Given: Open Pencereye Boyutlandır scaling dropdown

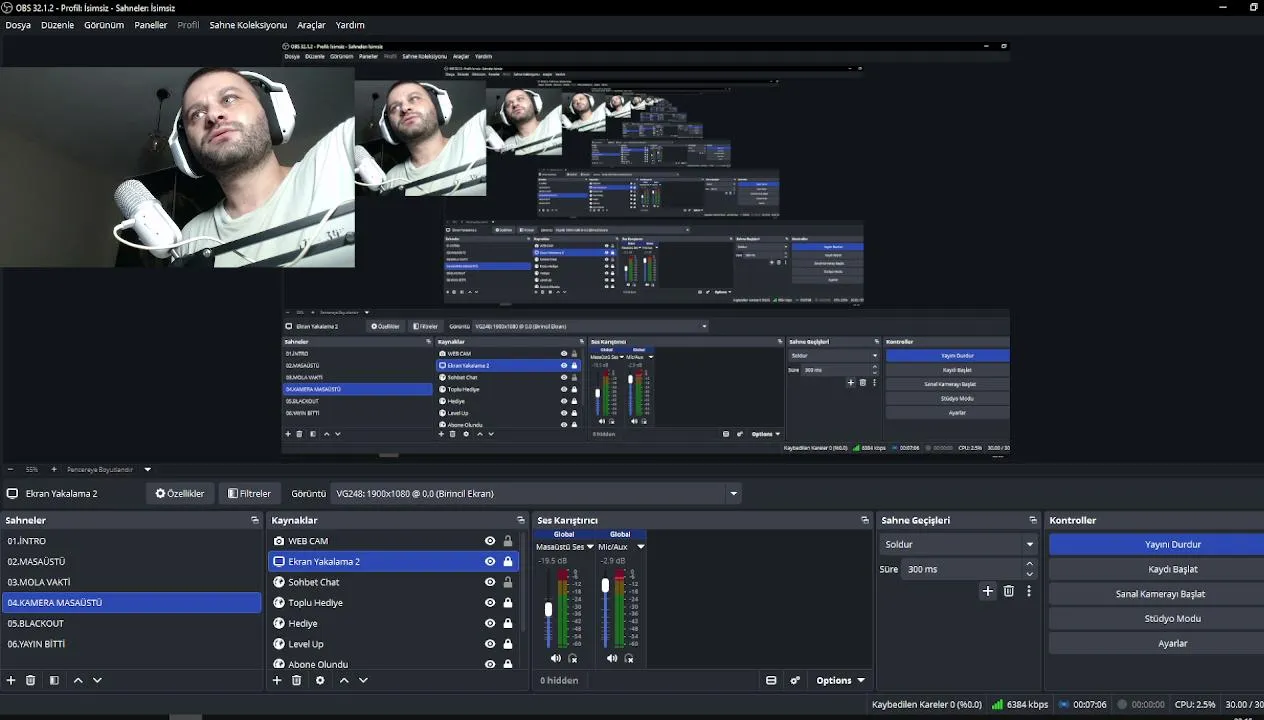Looking at the screenshot, I should [x=148, y=469].
